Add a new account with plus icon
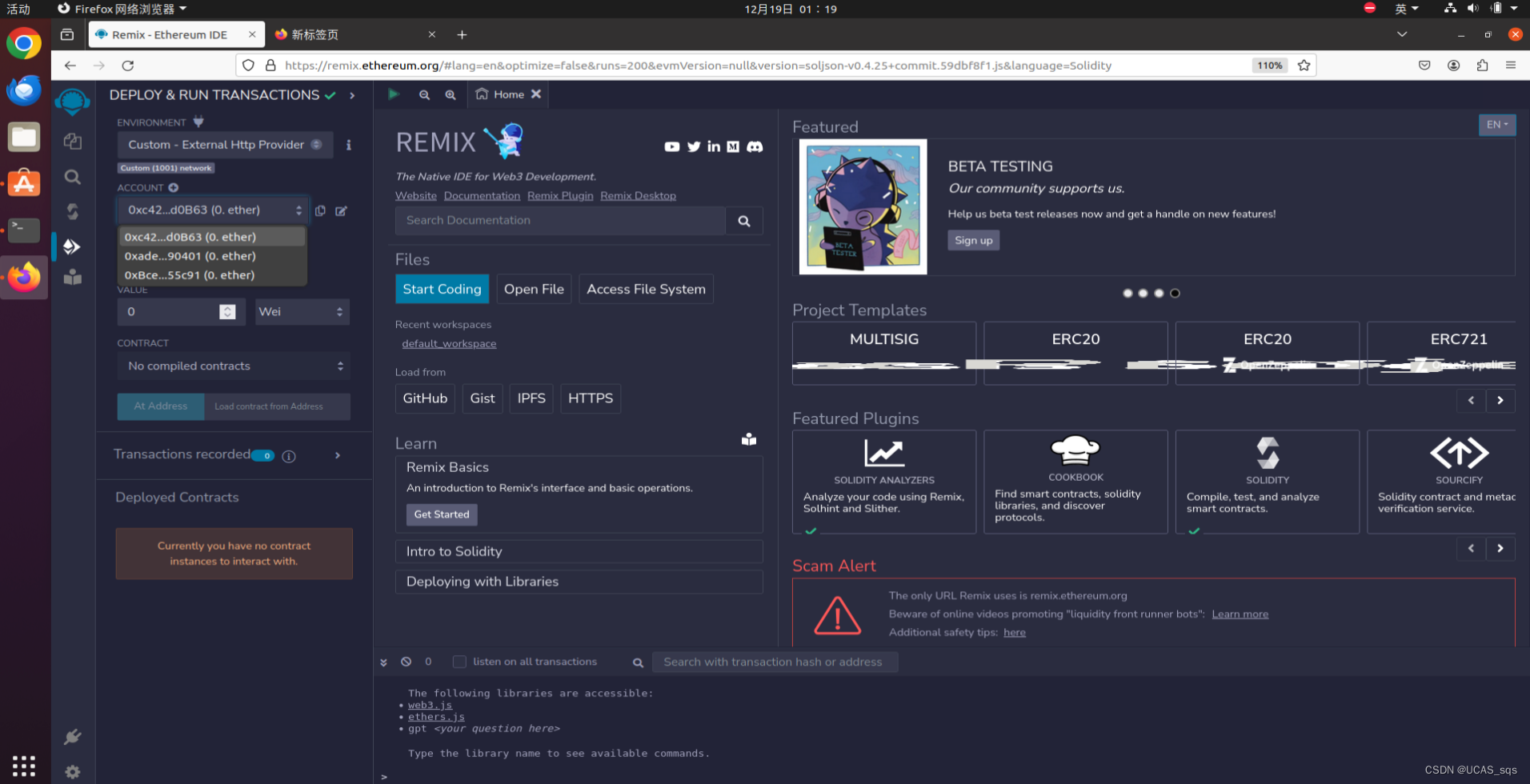The height and width of the screenshot is (784, 1530). [x=174, y=188]
